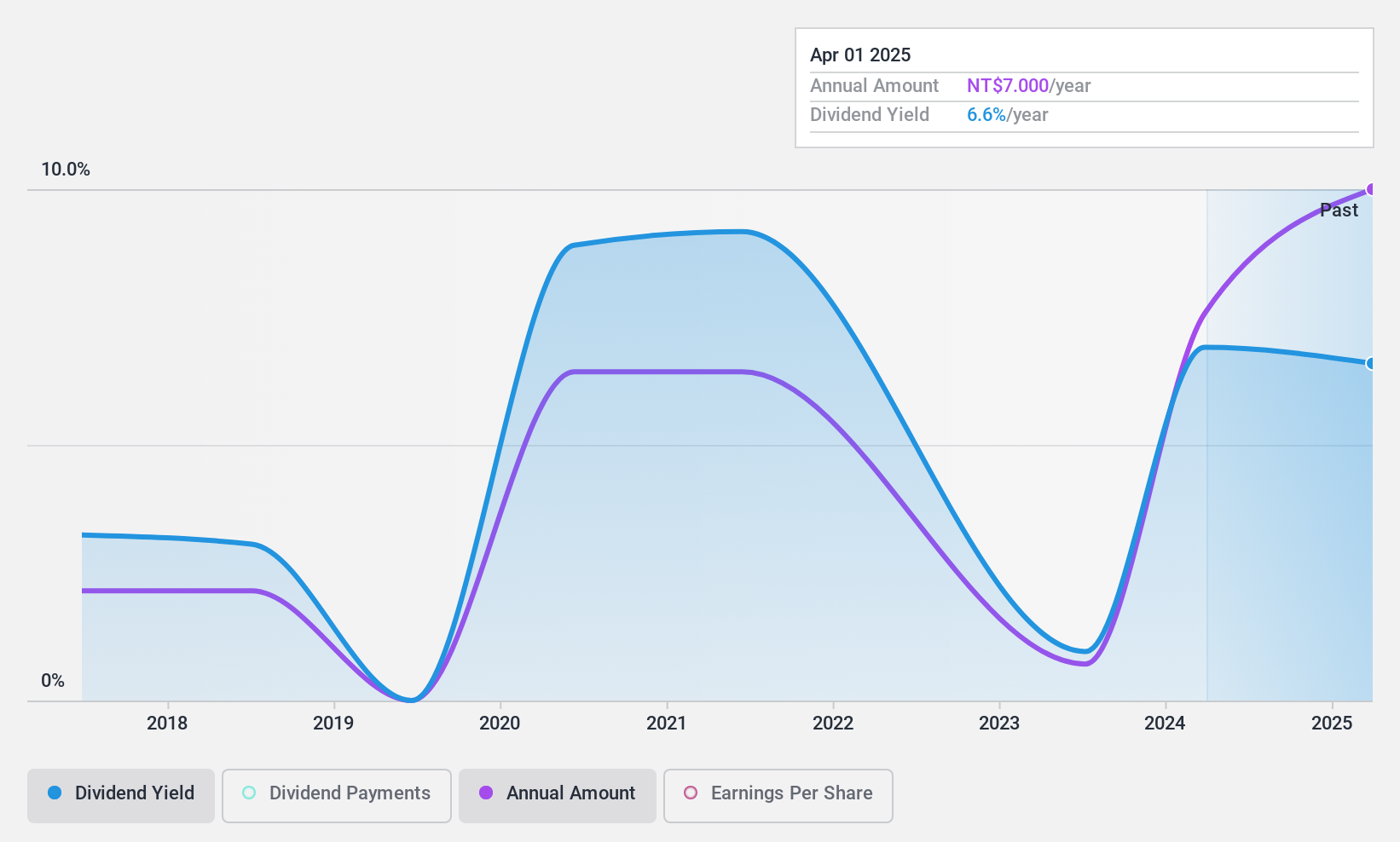Click the 2020 axis label
This screenshot has width=1400, height=842.
(x=500, y=723)
